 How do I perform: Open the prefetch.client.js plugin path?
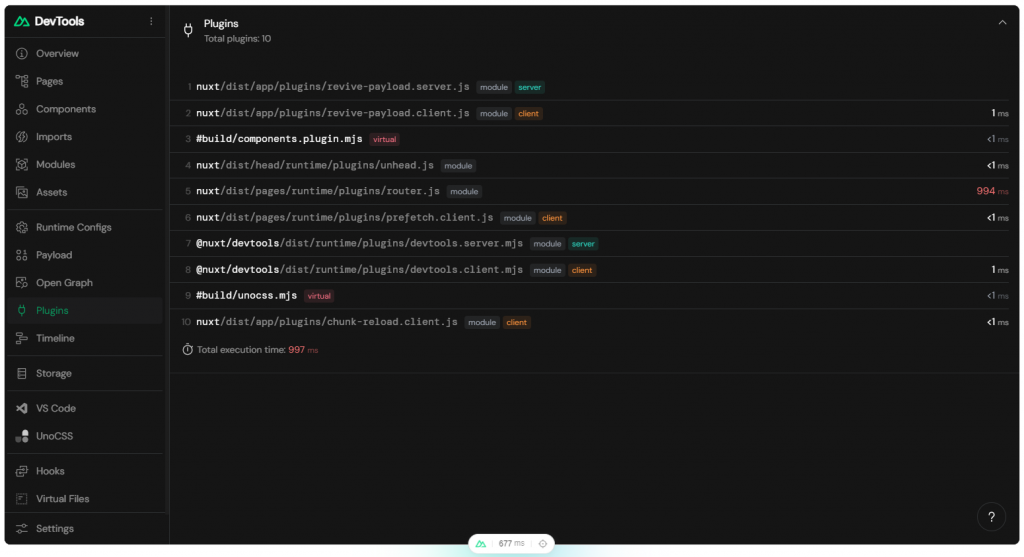[x=344, y=217]
